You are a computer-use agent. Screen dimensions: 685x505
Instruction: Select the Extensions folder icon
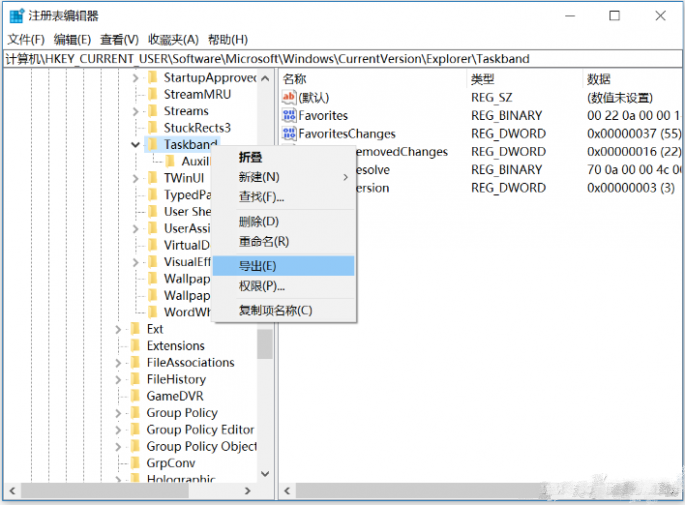[x=135, y=345]
